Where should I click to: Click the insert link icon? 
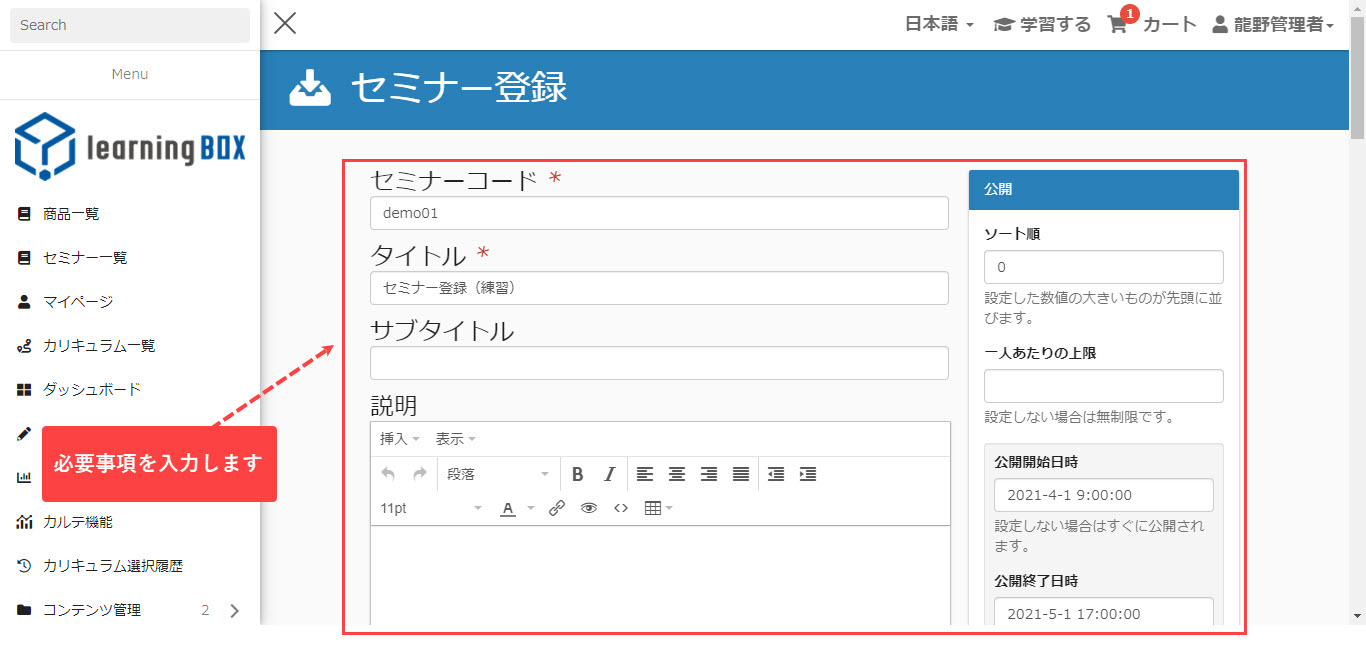(557, 508)
